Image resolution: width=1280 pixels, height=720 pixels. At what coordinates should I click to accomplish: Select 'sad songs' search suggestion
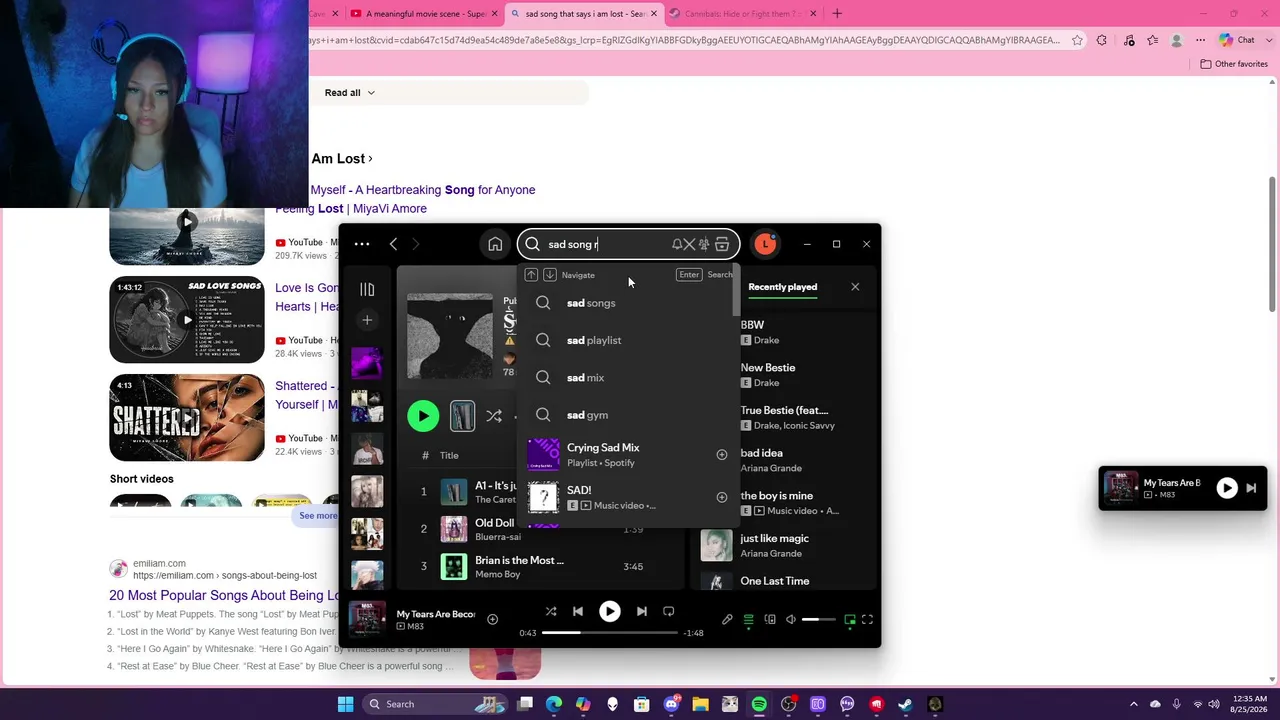click(630, 303)
